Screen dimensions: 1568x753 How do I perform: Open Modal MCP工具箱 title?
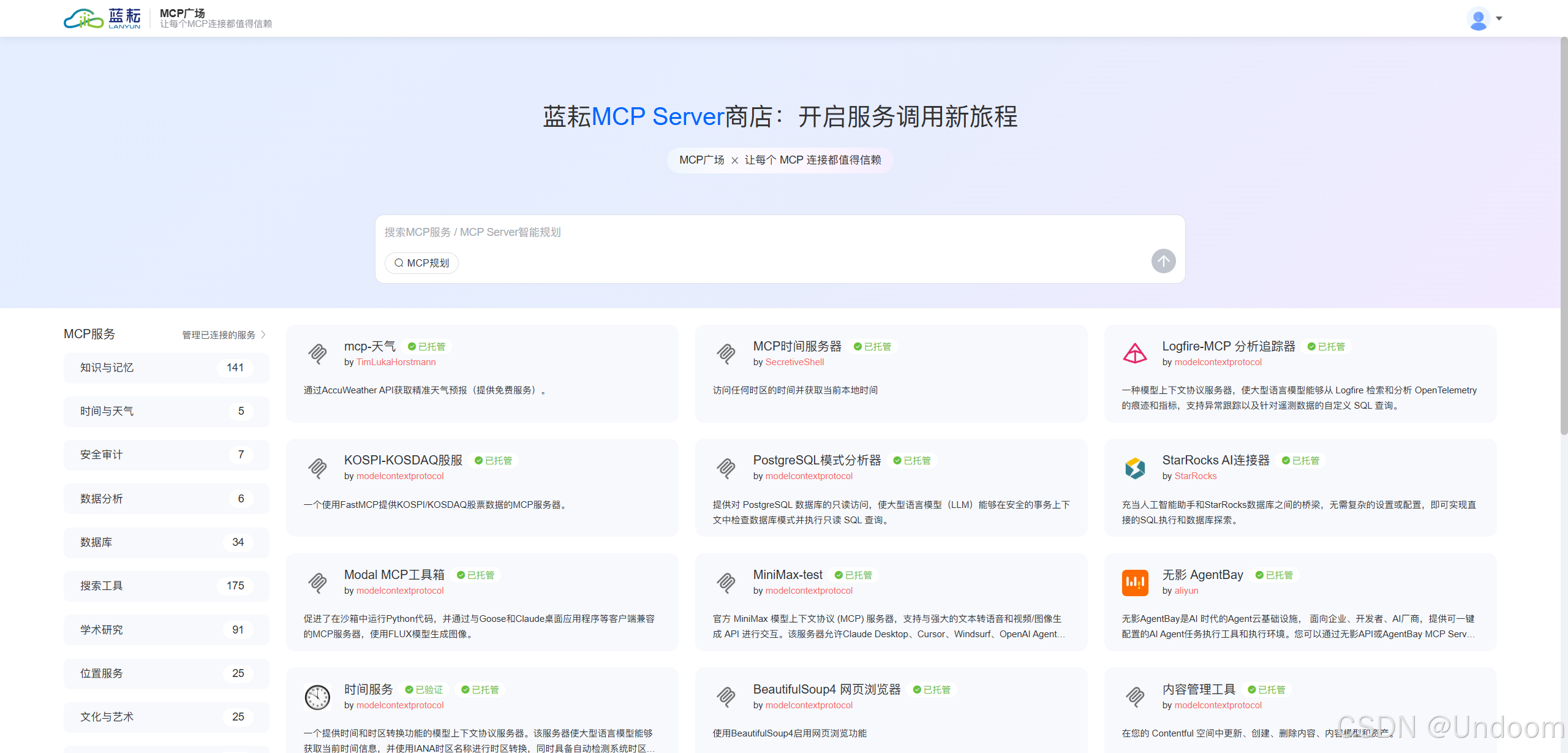pos(394,575)
